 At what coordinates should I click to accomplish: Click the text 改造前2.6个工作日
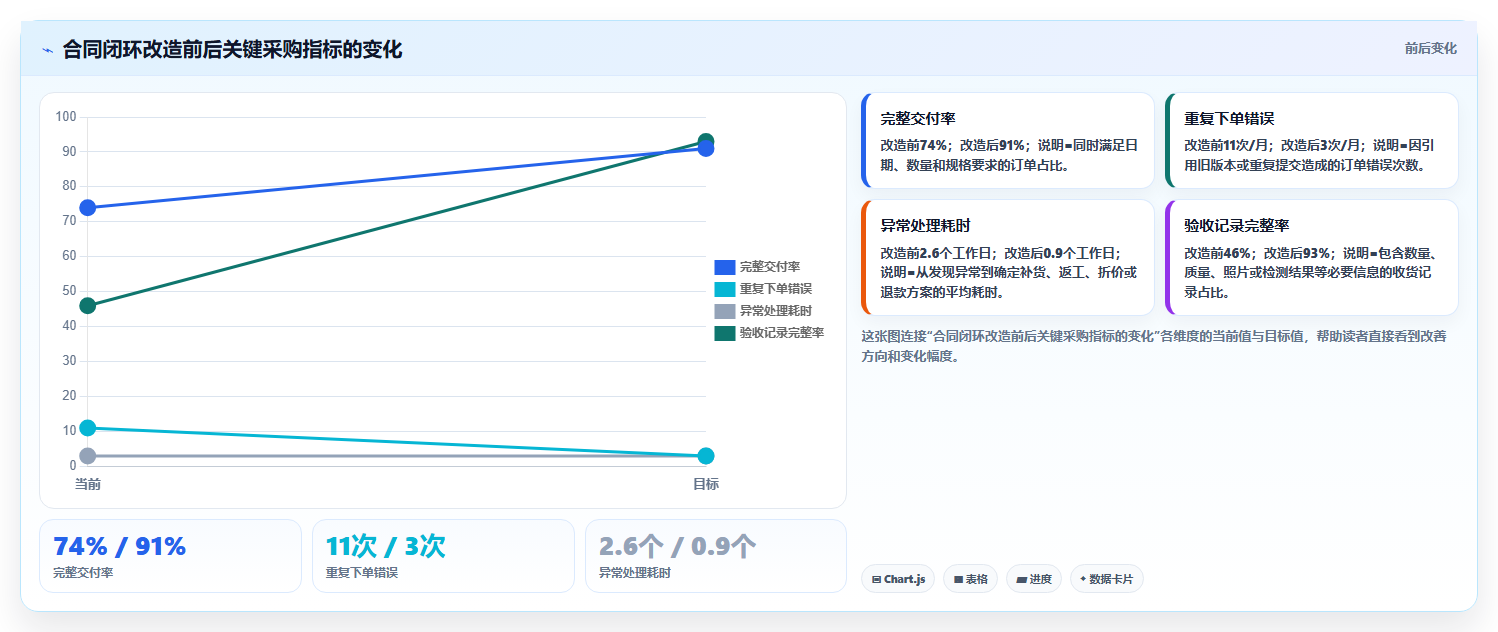[938, 253]
